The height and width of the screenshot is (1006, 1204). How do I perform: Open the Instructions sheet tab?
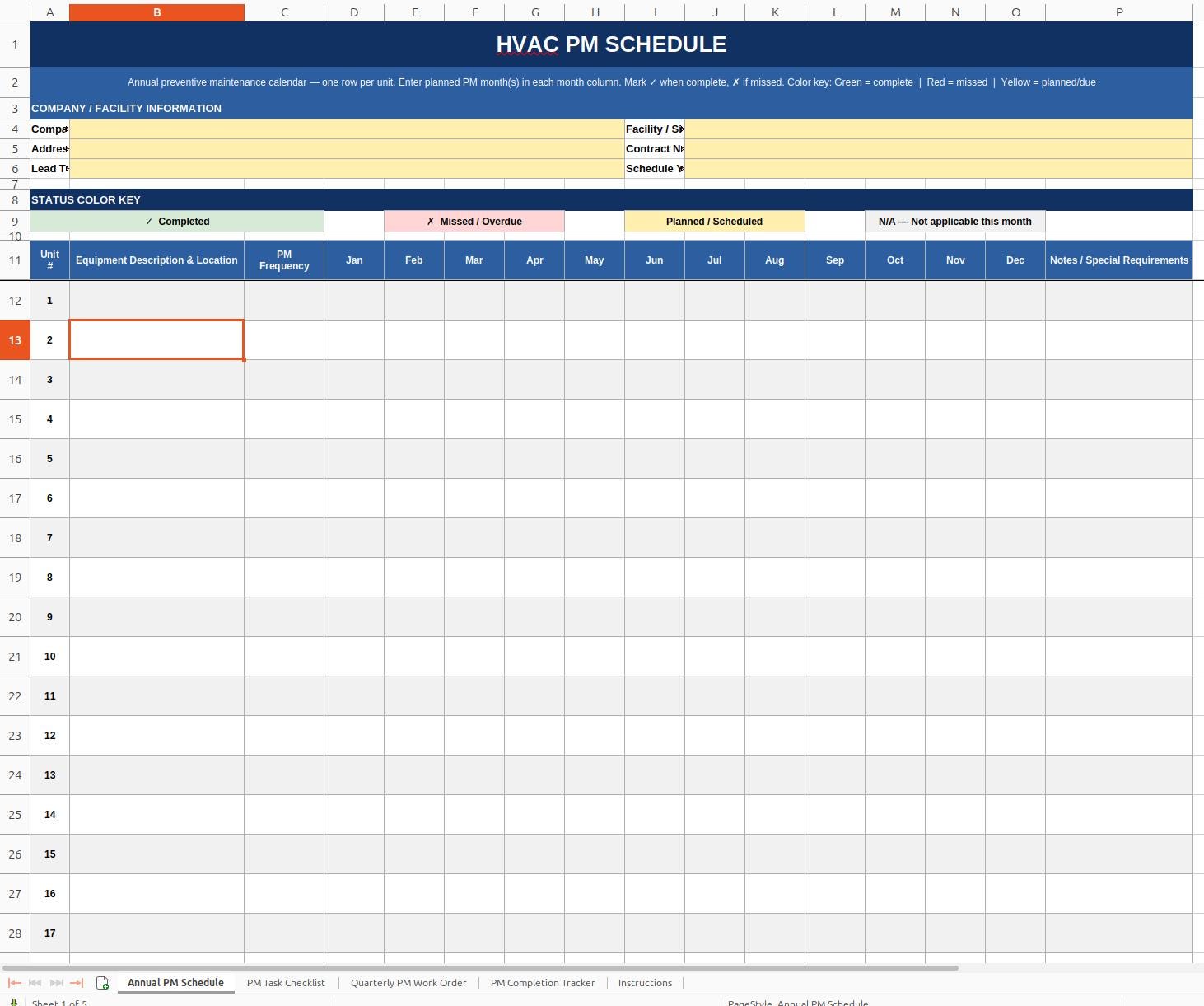tap(645, 983)
